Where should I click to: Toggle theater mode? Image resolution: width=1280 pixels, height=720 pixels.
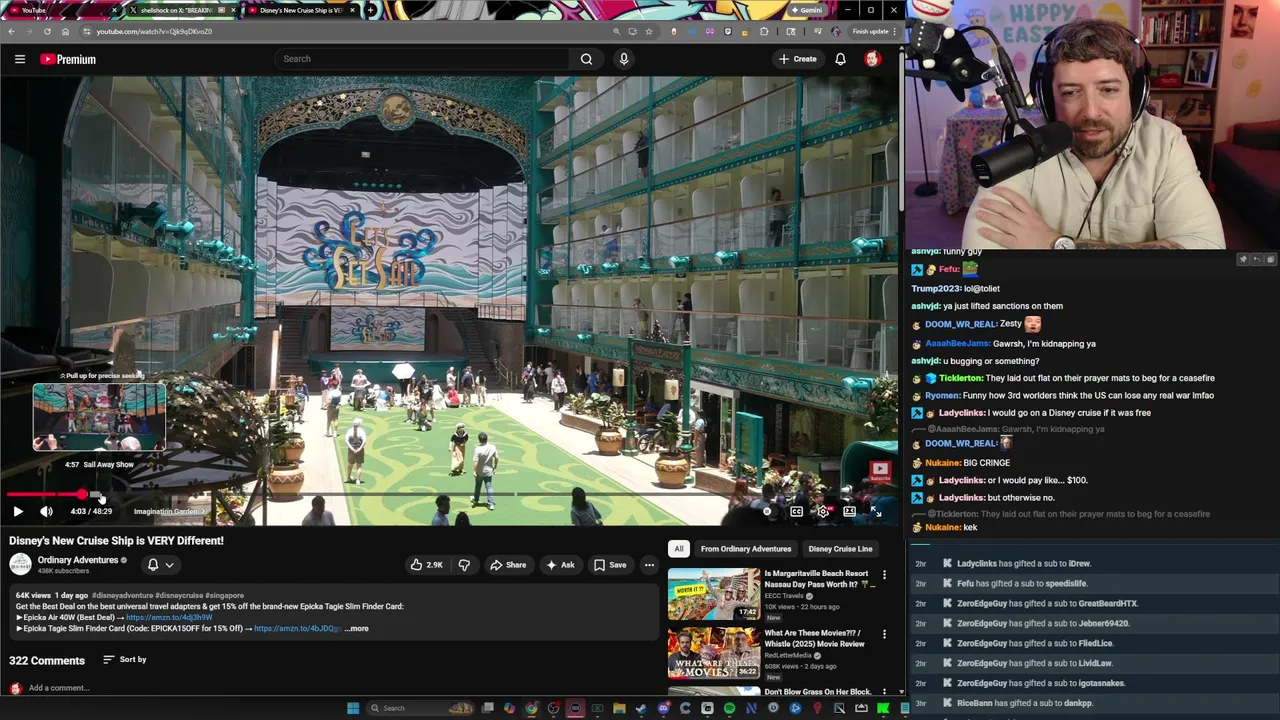tap(849, 511)
